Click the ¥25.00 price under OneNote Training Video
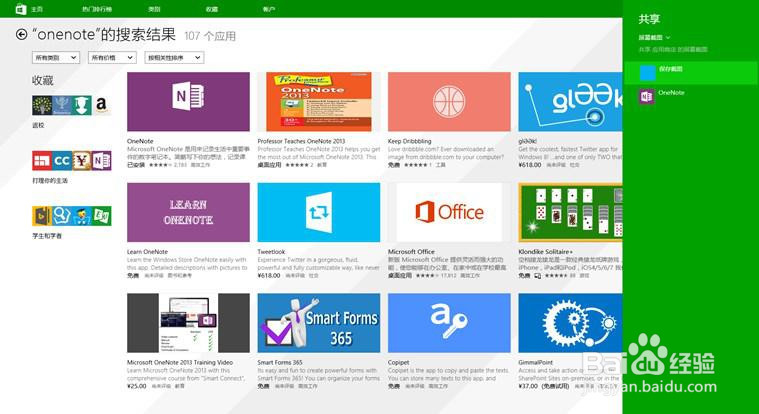The image size is (759, 414). 137,386
